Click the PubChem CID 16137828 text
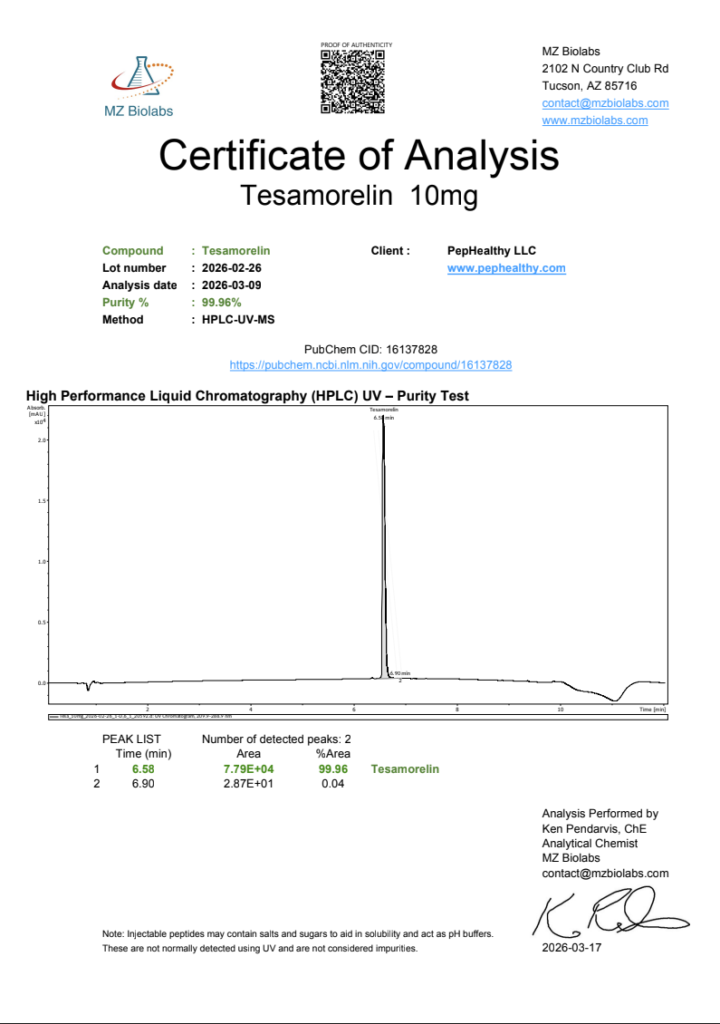 (x=371, y=350)
